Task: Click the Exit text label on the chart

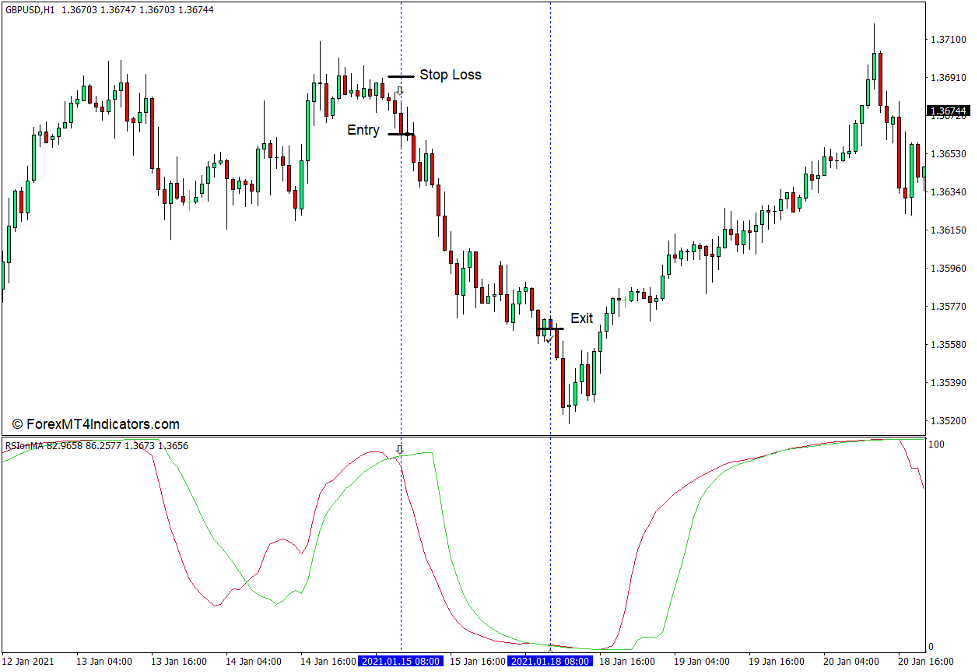Action: point(581,318)
